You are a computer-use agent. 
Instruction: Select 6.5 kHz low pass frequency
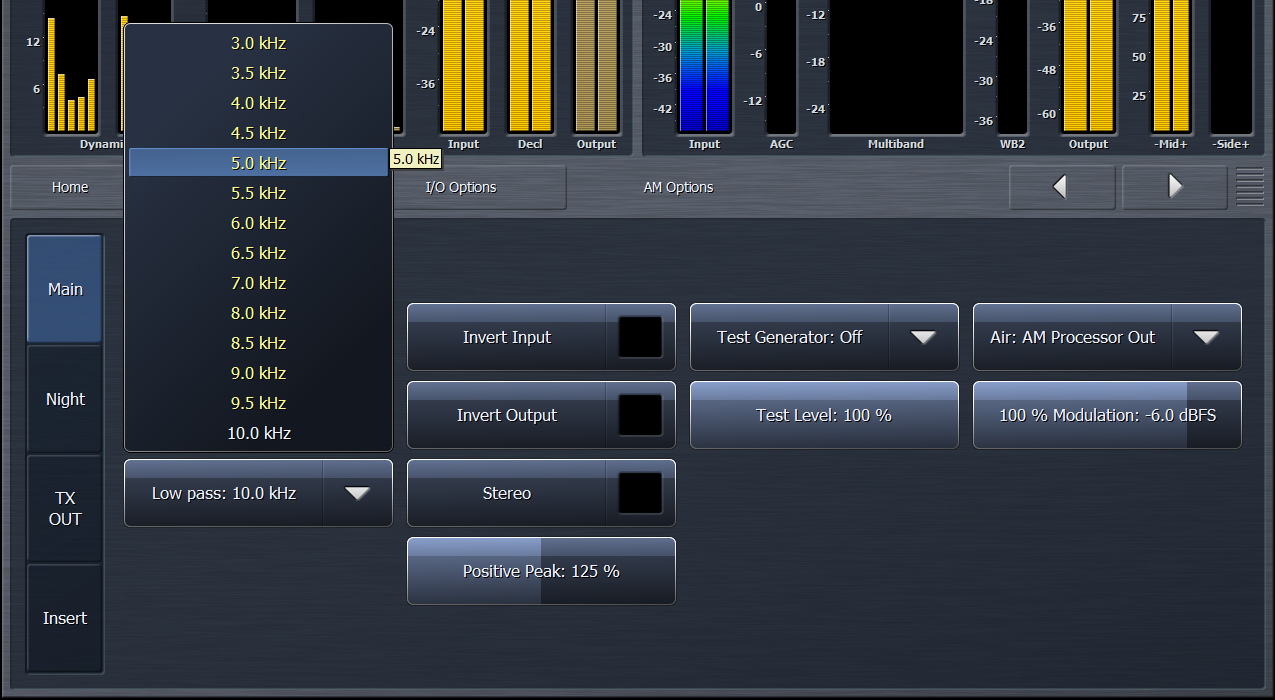(x=258, y=253)
